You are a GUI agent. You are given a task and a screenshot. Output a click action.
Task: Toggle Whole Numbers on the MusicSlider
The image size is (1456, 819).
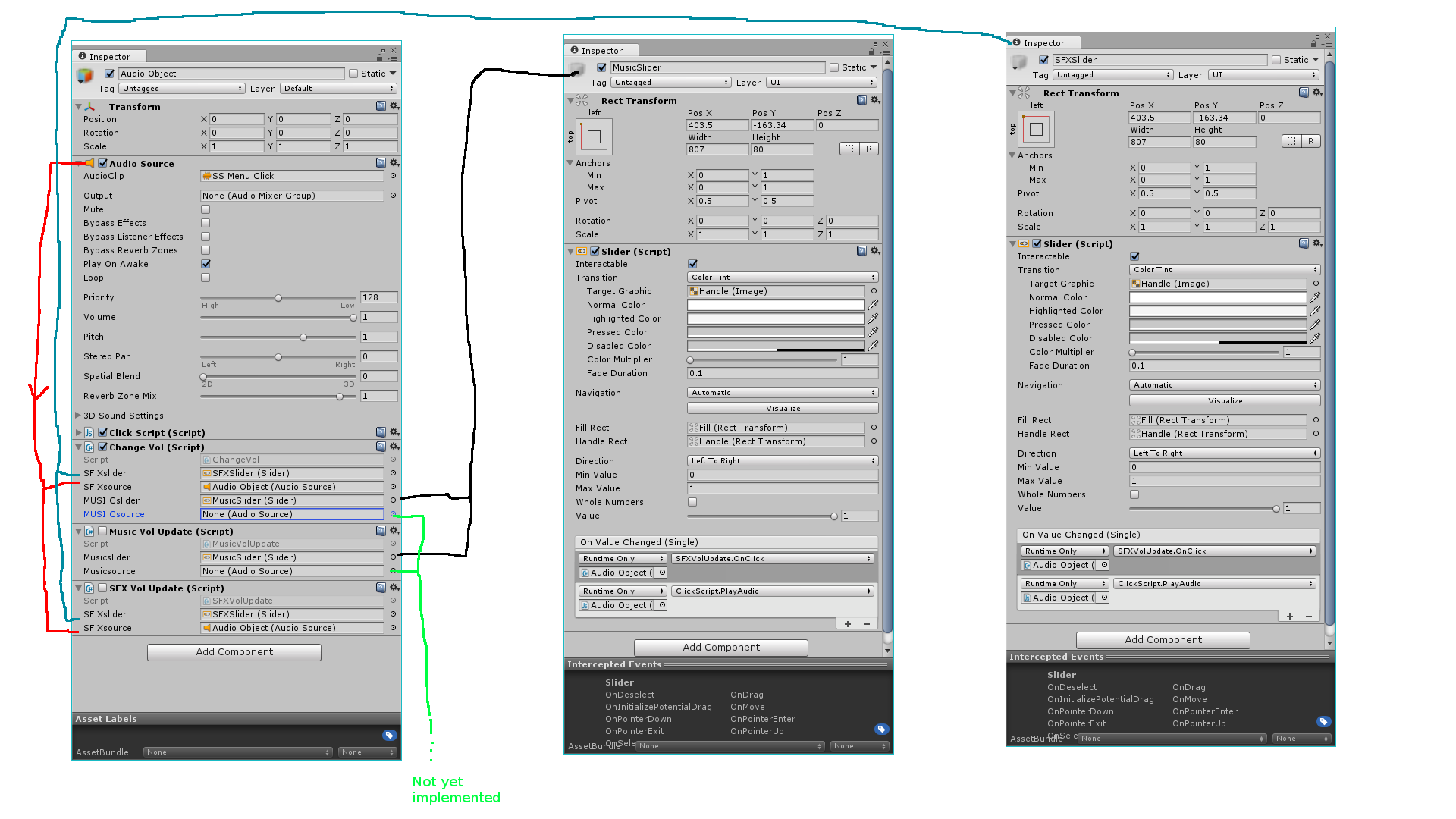690,501
